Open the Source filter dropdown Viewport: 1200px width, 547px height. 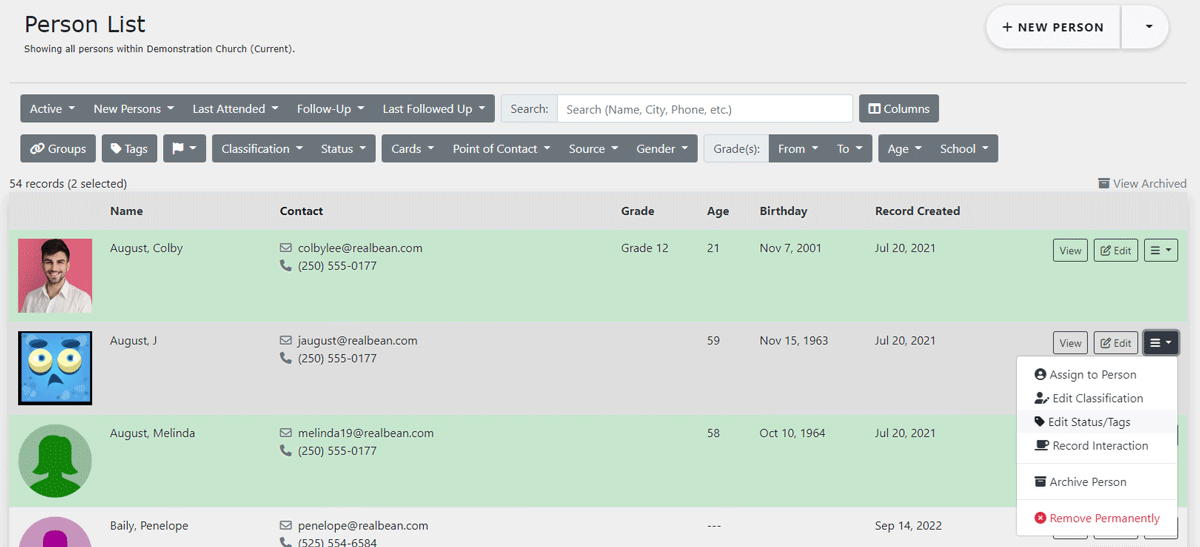(x=593, y=149)
